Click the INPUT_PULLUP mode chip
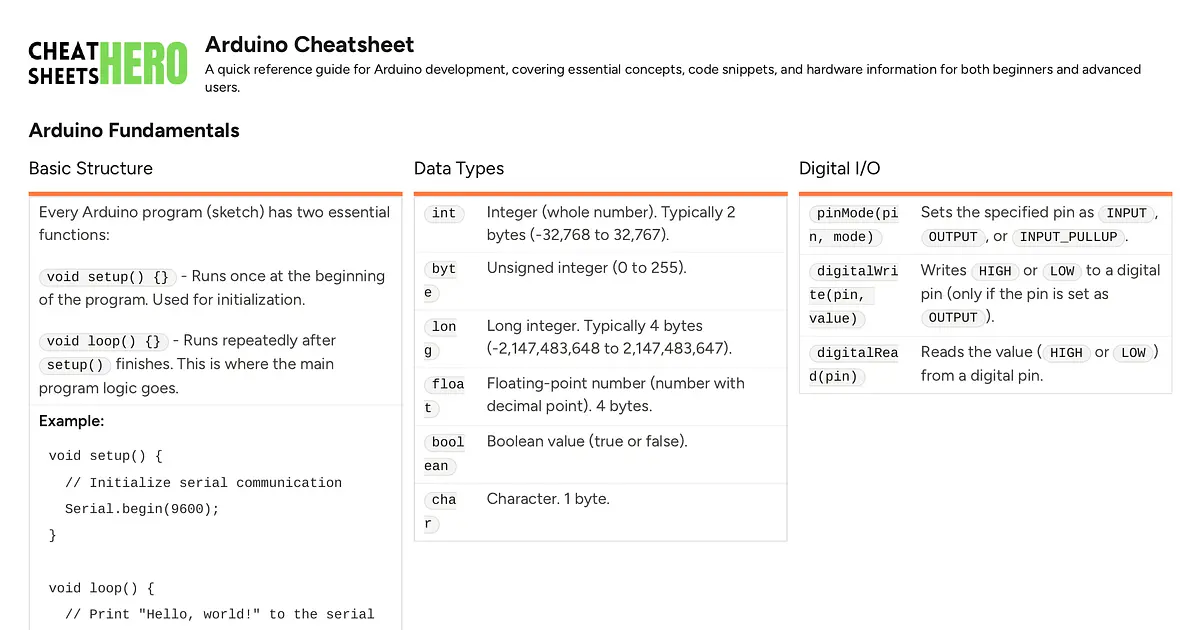The width and height of the screenshot is (1200, 630). click(x=1068, y=237)
